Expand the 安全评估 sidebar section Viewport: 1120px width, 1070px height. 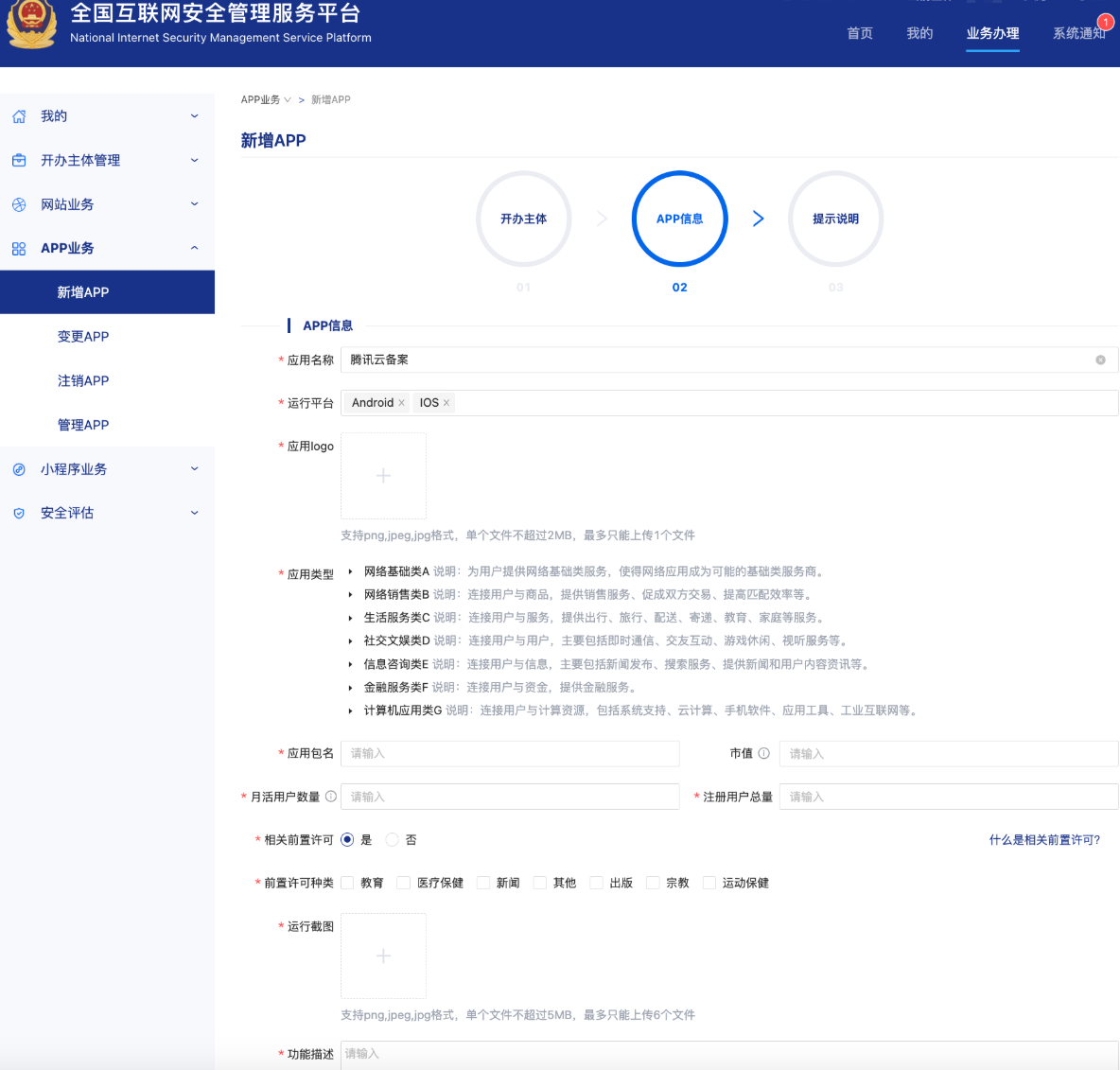(x=194, y=513)
